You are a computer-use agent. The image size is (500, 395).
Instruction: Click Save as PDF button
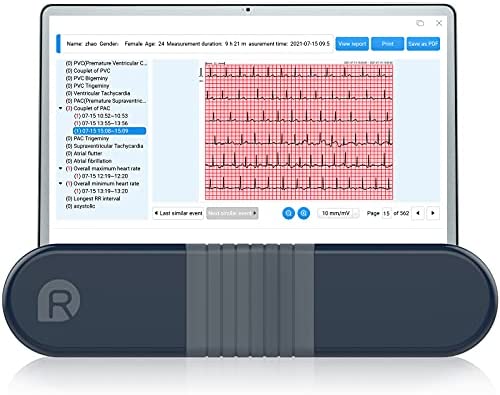[423, 44]
